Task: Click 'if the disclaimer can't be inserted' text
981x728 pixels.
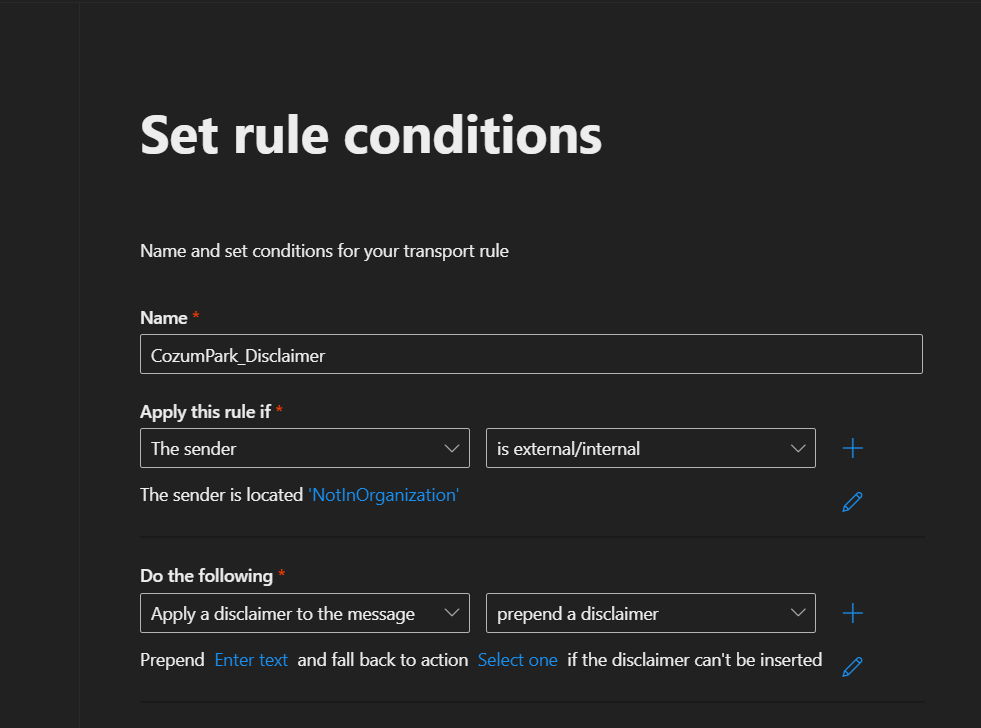Action: (694, 660)
